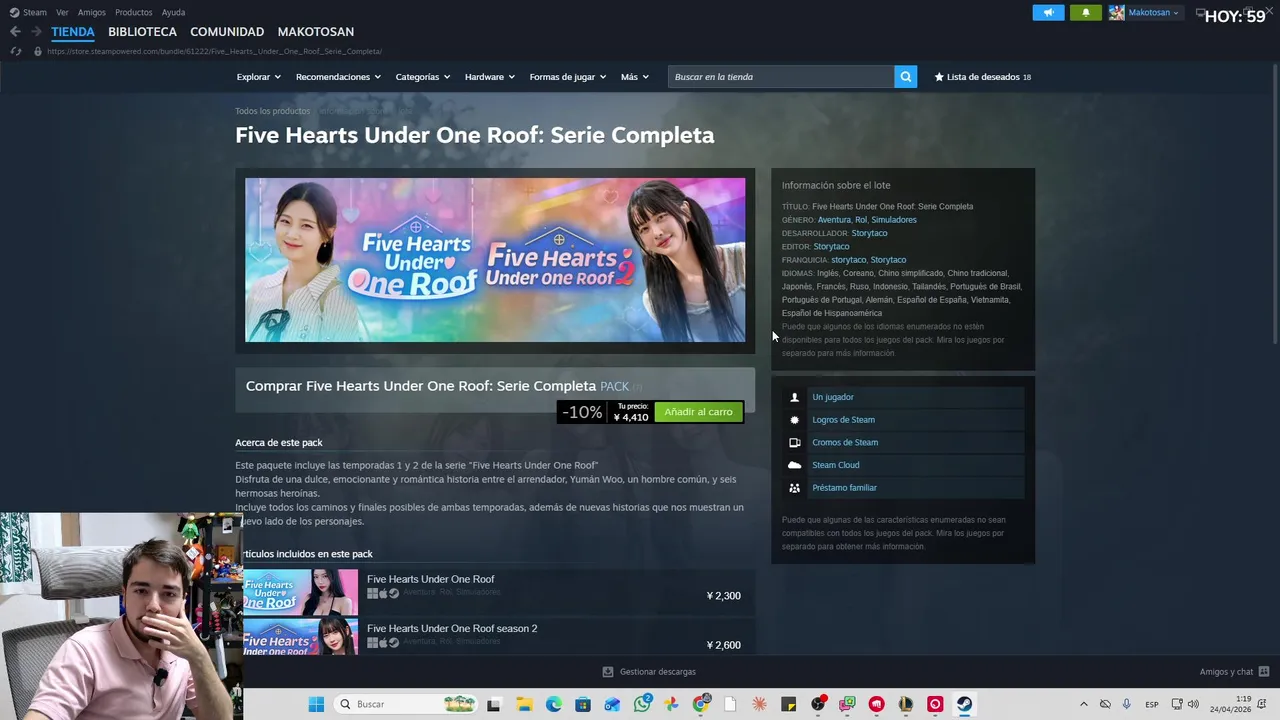Click the Cromos de Steam card icon

click(794, 442)
